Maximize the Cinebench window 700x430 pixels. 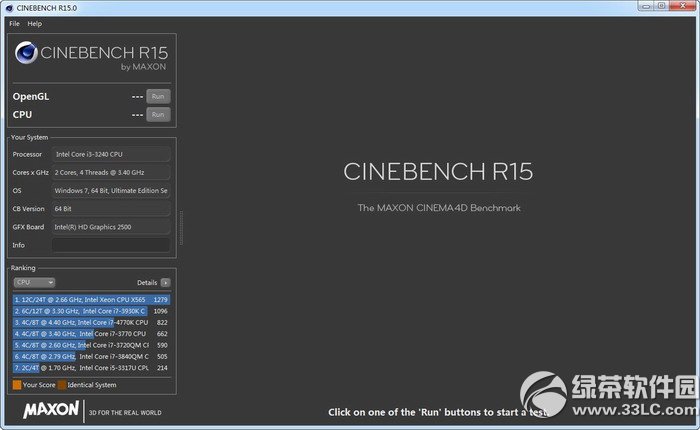[x=662, y=6]
